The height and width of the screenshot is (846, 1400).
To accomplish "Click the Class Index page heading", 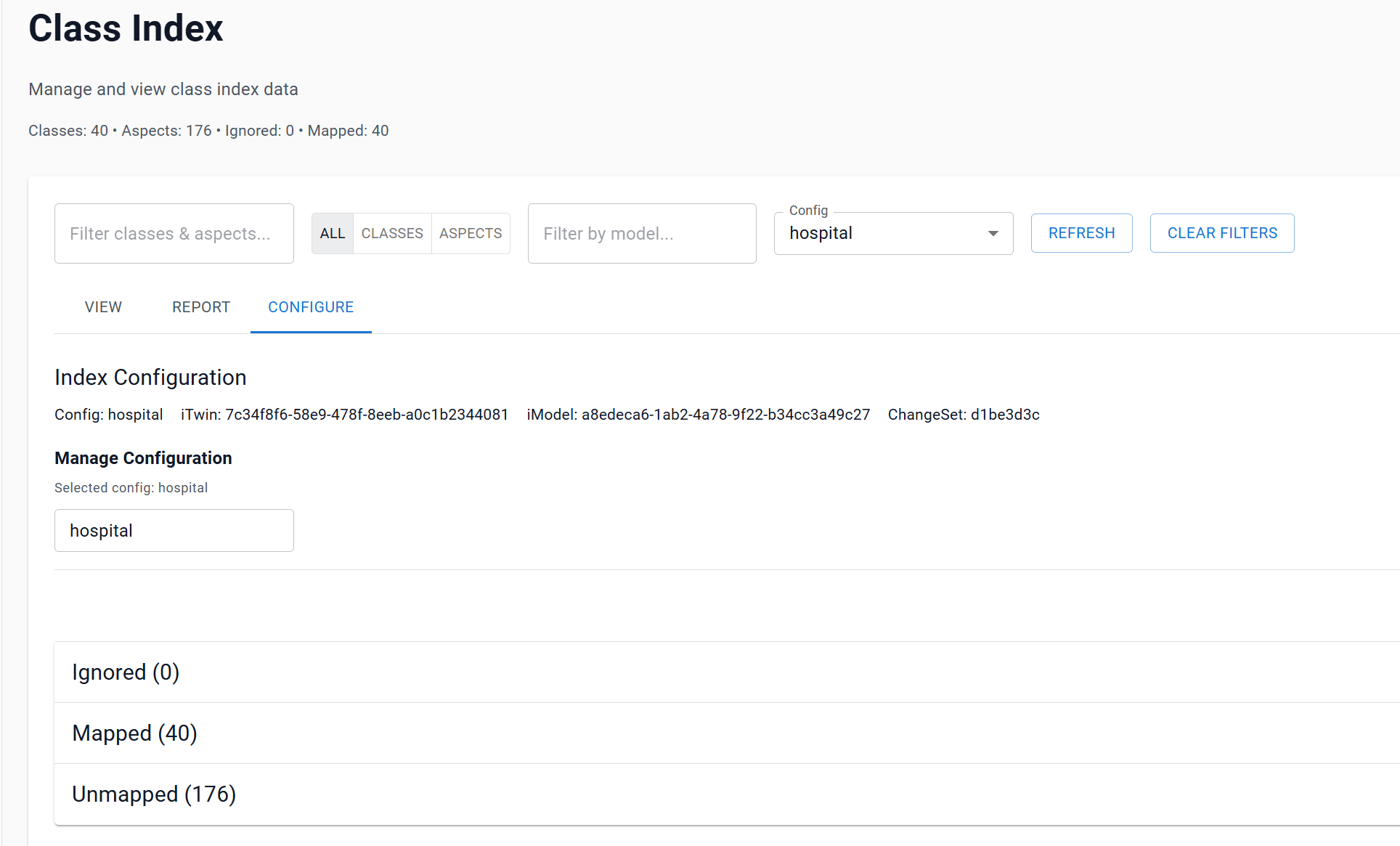I will pyautogui.click(x=126, y=28).
